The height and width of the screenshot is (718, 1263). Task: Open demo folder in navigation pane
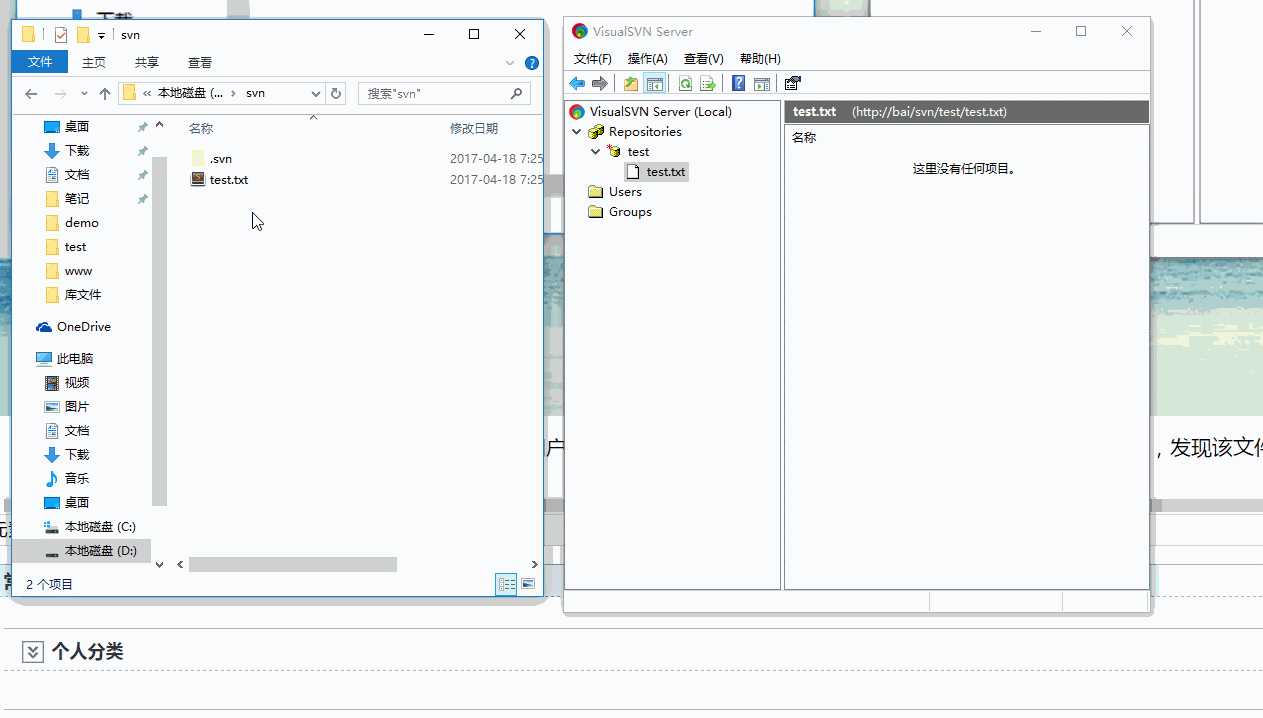tap(82, 223)
